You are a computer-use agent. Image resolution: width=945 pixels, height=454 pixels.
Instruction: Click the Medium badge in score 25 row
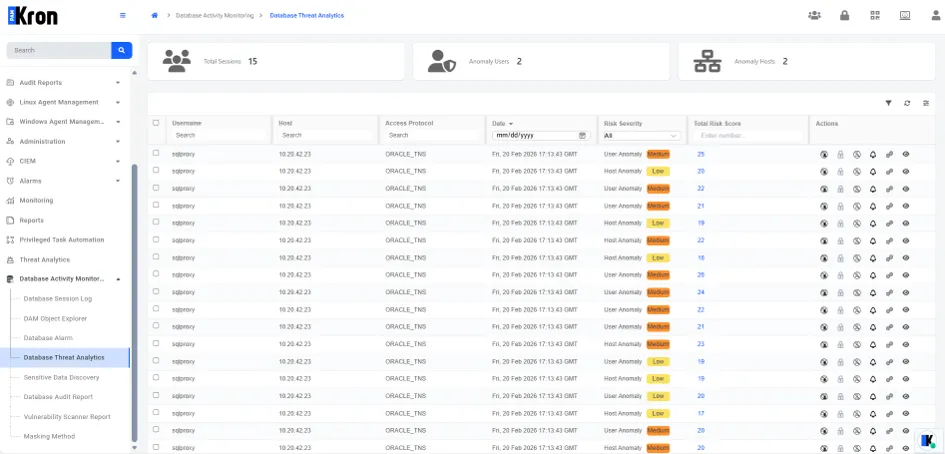658,154
